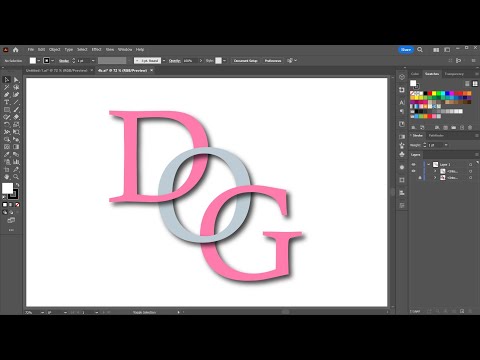Select the Eyedropper tool
The image size is (480, 360).
(x=7, y=154)
